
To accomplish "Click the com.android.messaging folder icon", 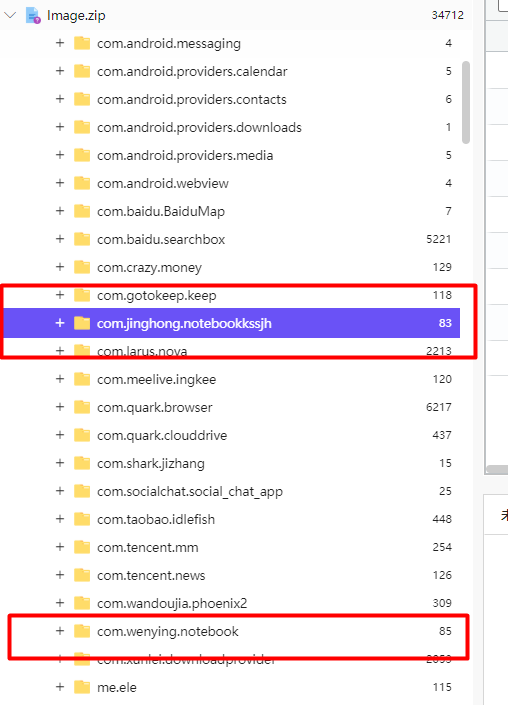I will 82,44.
